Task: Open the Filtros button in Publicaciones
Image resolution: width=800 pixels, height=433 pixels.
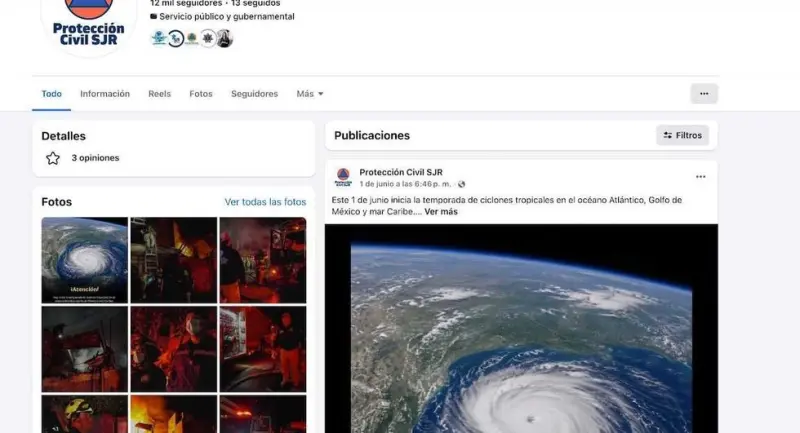Action: click(x=683, y=135)
